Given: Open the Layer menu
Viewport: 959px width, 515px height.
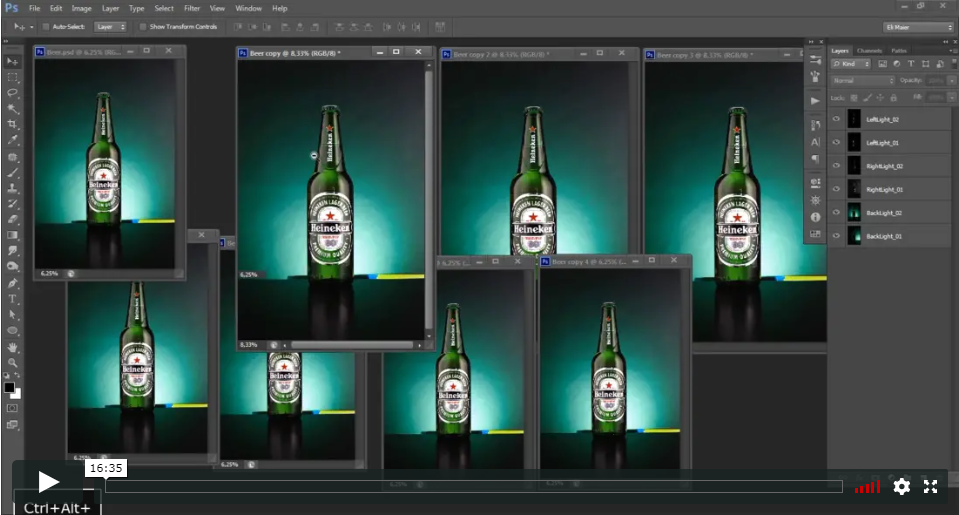Looking at the screenshot, I should pyautogui.click(x=110, y=9).
